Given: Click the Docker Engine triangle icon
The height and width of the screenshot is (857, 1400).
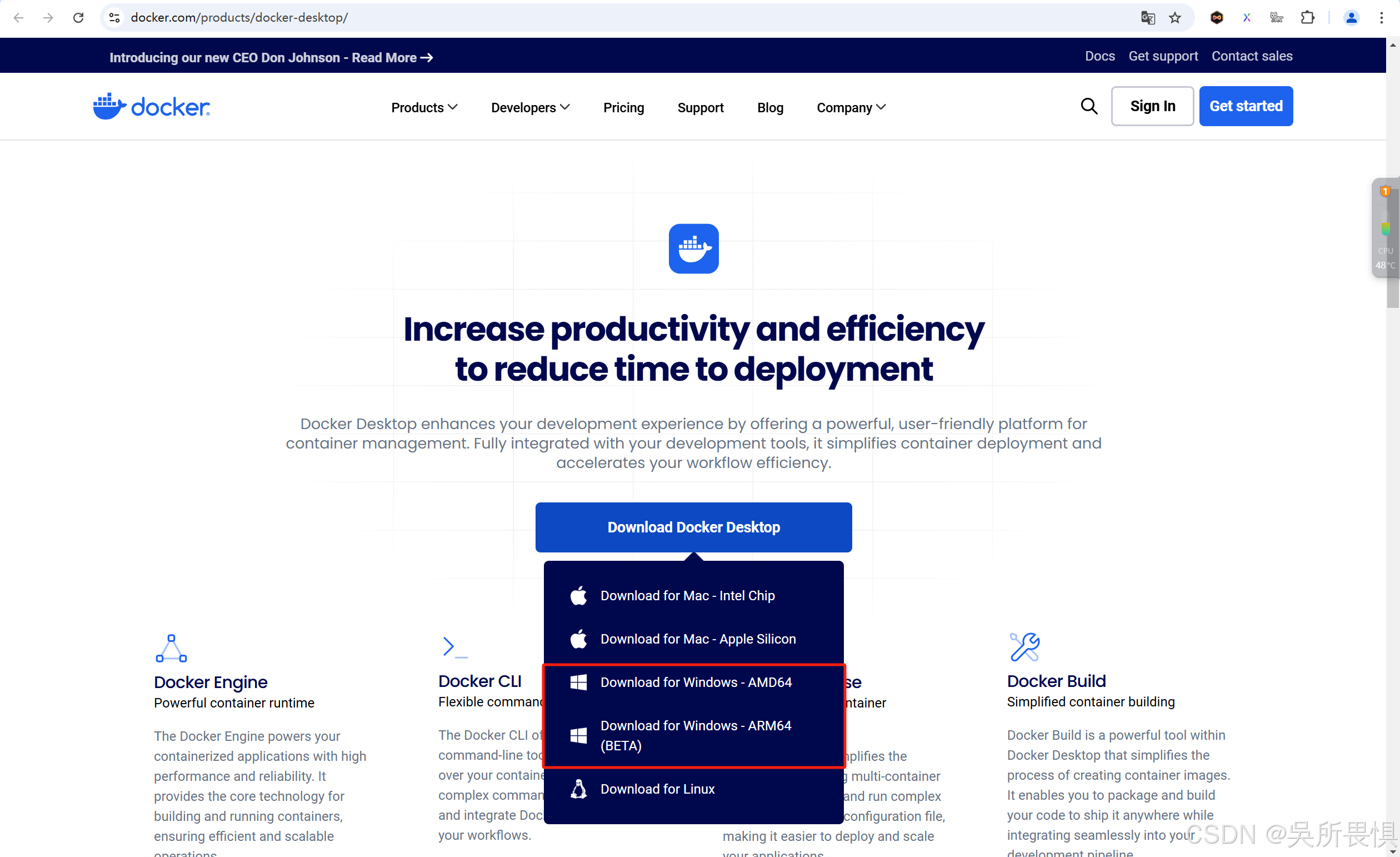Looking at the screenshot, I should pyautogui.click(x=171, y=649).
